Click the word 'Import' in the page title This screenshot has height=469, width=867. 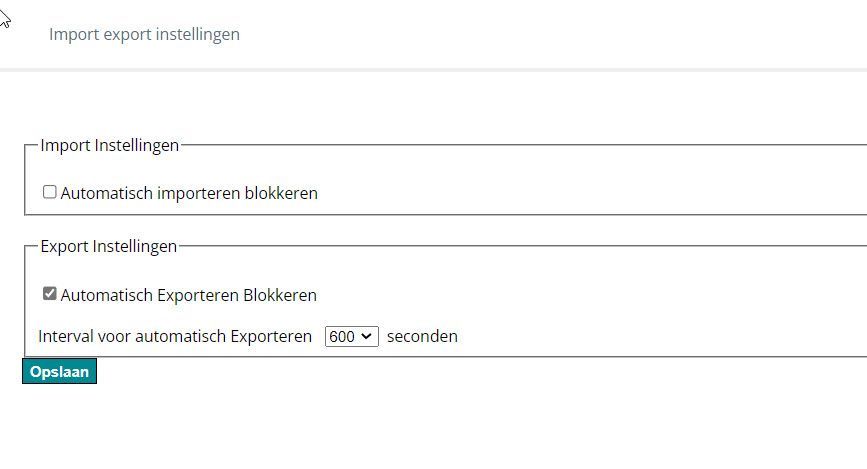tap(73, 34)
